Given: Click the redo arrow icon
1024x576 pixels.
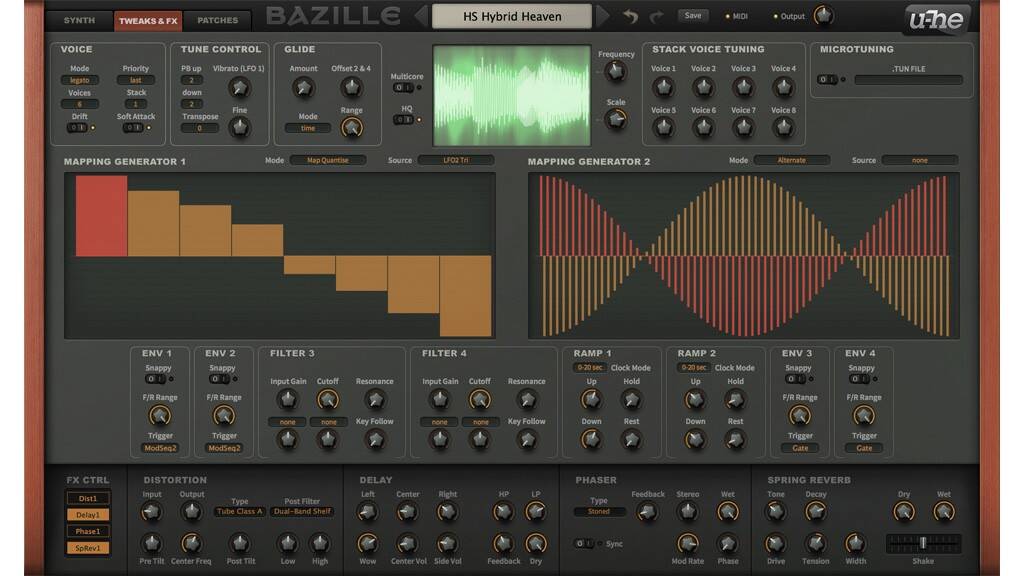Looking at the screenshot, I should pyautogui.click(x=656, y=16).
